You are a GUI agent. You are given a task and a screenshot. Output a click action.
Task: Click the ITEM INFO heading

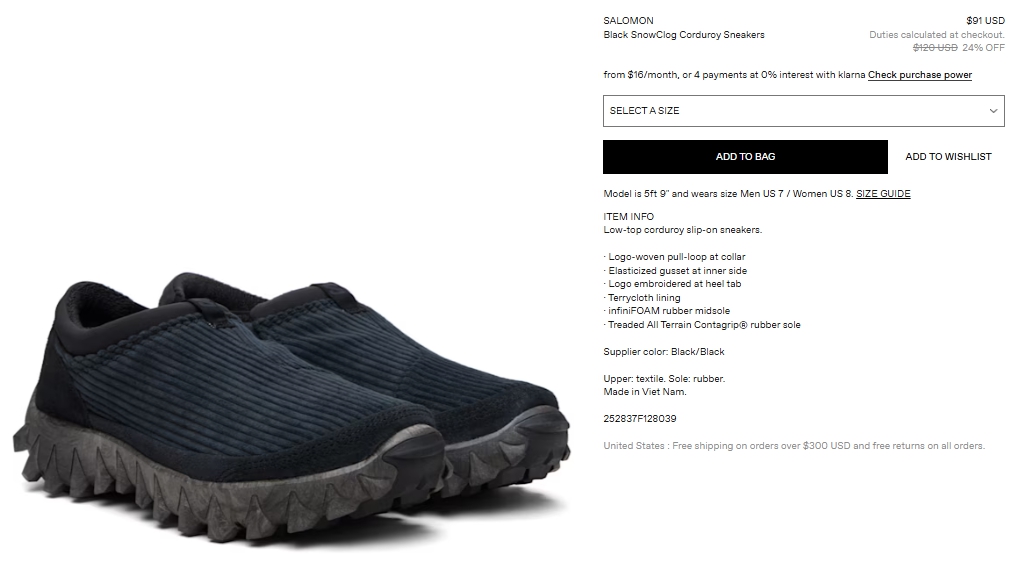coord(628,216)
